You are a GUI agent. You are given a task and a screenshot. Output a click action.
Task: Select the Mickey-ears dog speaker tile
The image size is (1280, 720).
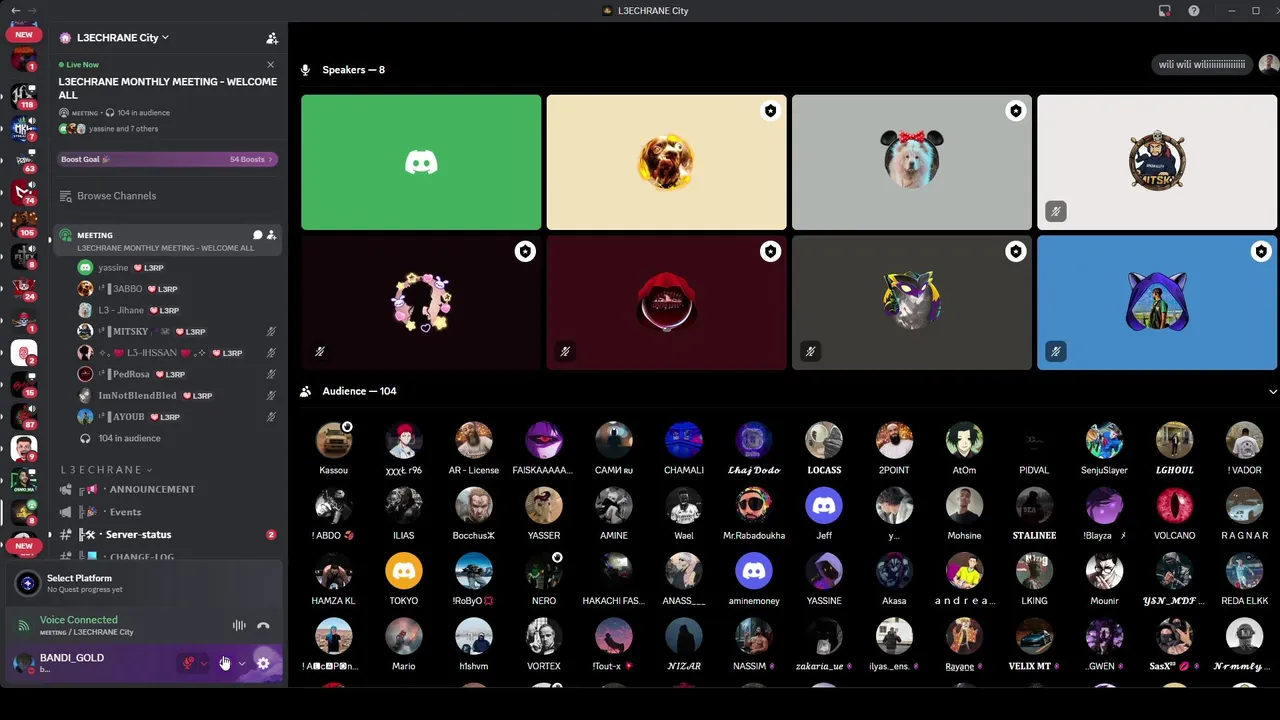[912, 162]
